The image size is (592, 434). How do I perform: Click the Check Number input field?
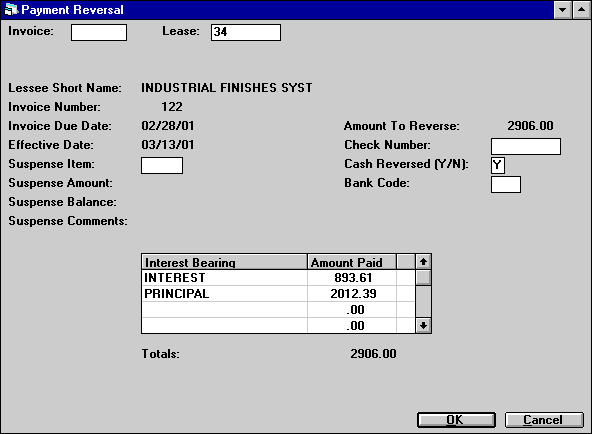click(x=526, y=146)
